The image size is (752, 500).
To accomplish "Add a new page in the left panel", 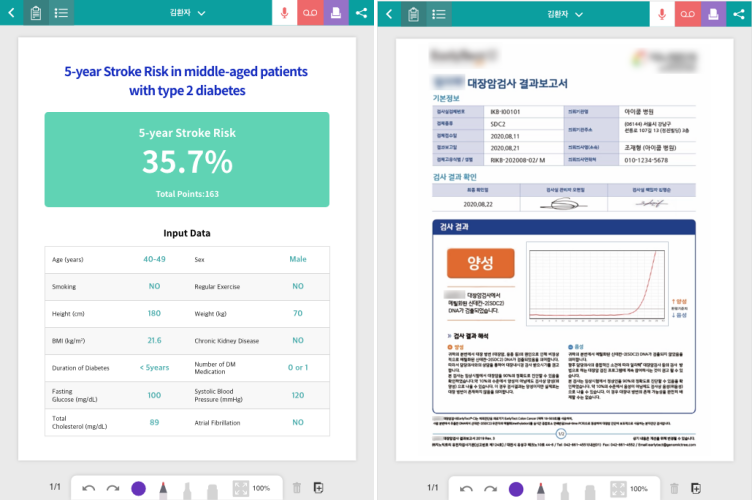I will (318, 488).
